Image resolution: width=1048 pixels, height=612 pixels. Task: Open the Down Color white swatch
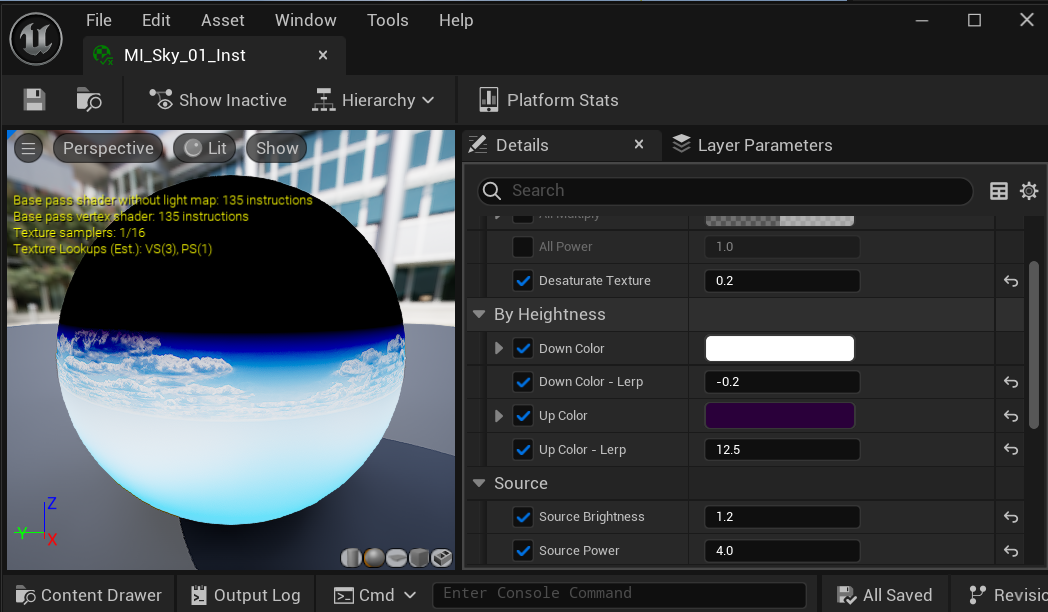click(x=779, y=348)
